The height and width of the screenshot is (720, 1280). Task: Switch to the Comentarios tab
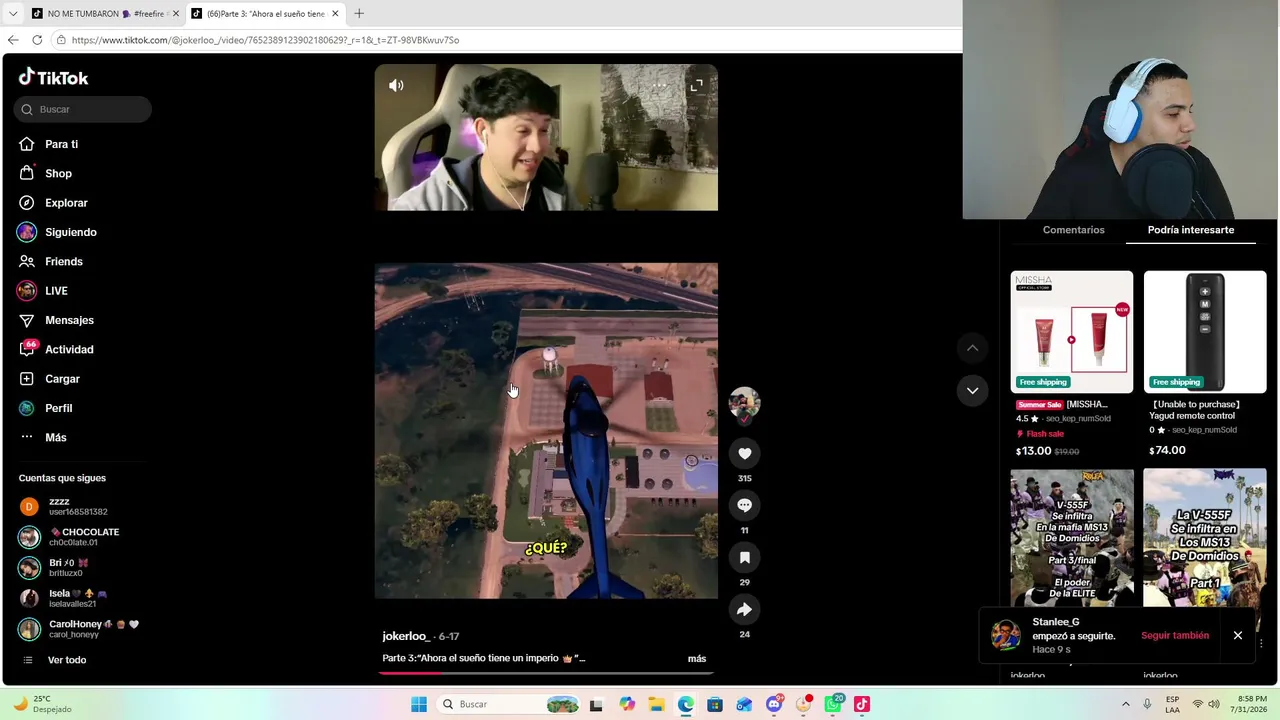[x=1073, y=230]
